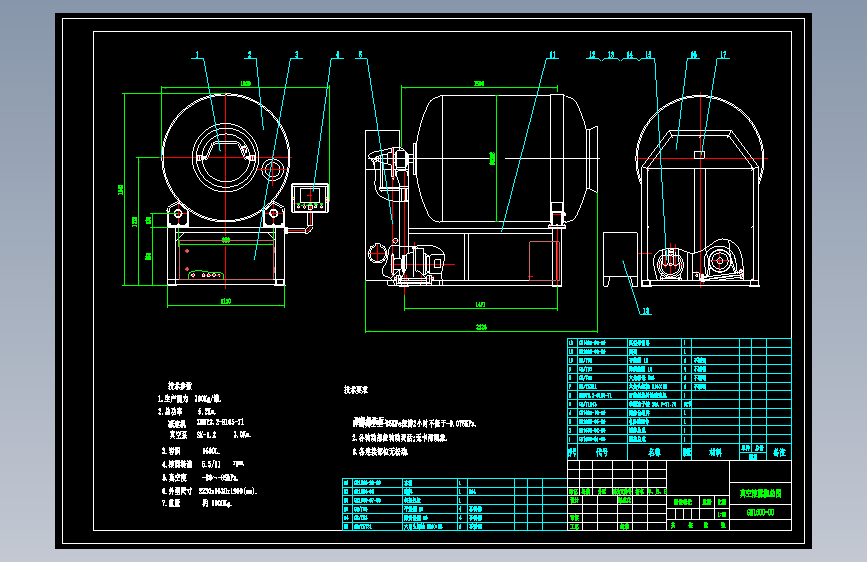Click part balloon number 17
Image resolution: width=867 pixels, height=562 pixels.
(723, 55)
